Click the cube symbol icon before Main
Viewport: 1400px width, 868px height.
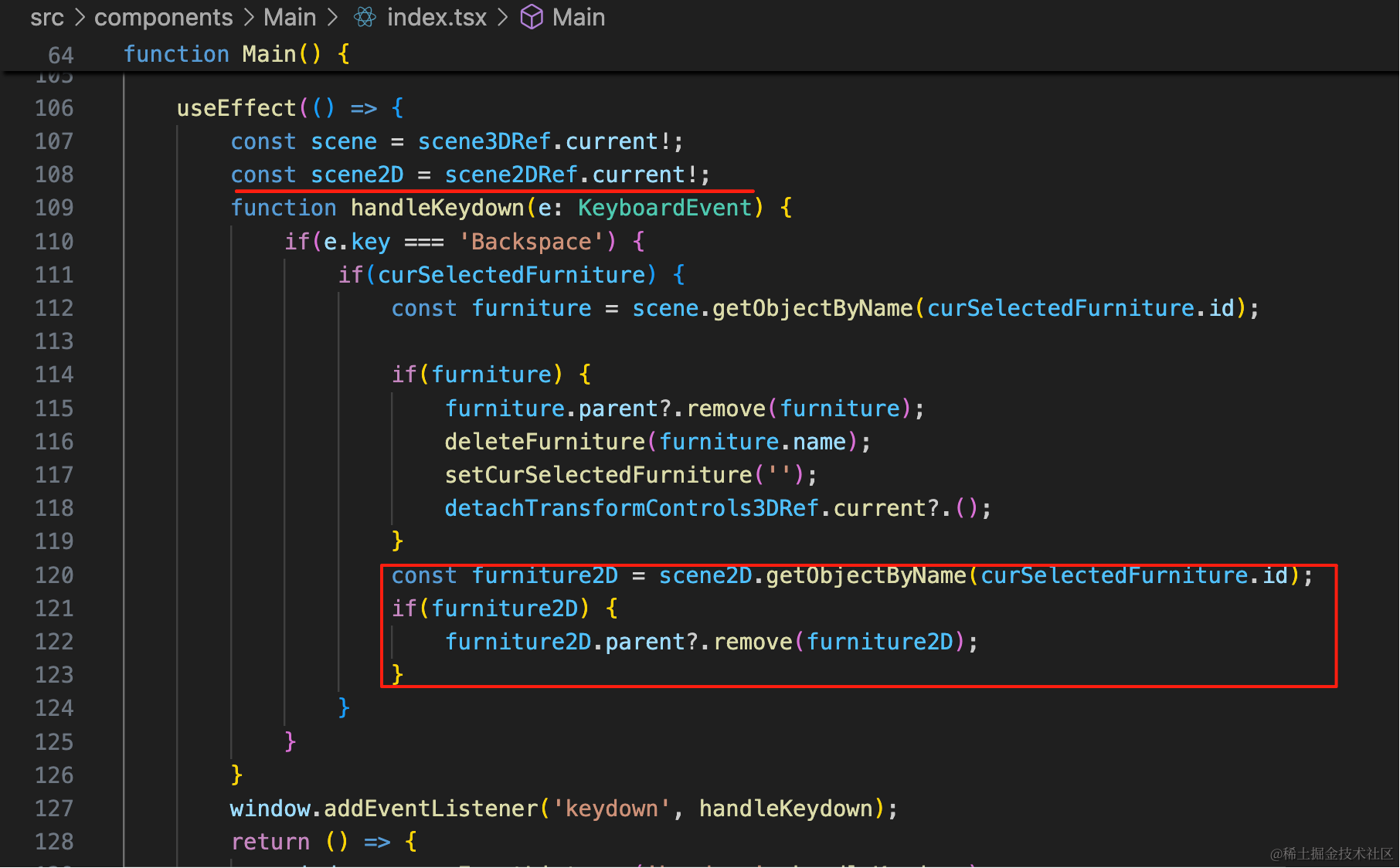[532, 17]
